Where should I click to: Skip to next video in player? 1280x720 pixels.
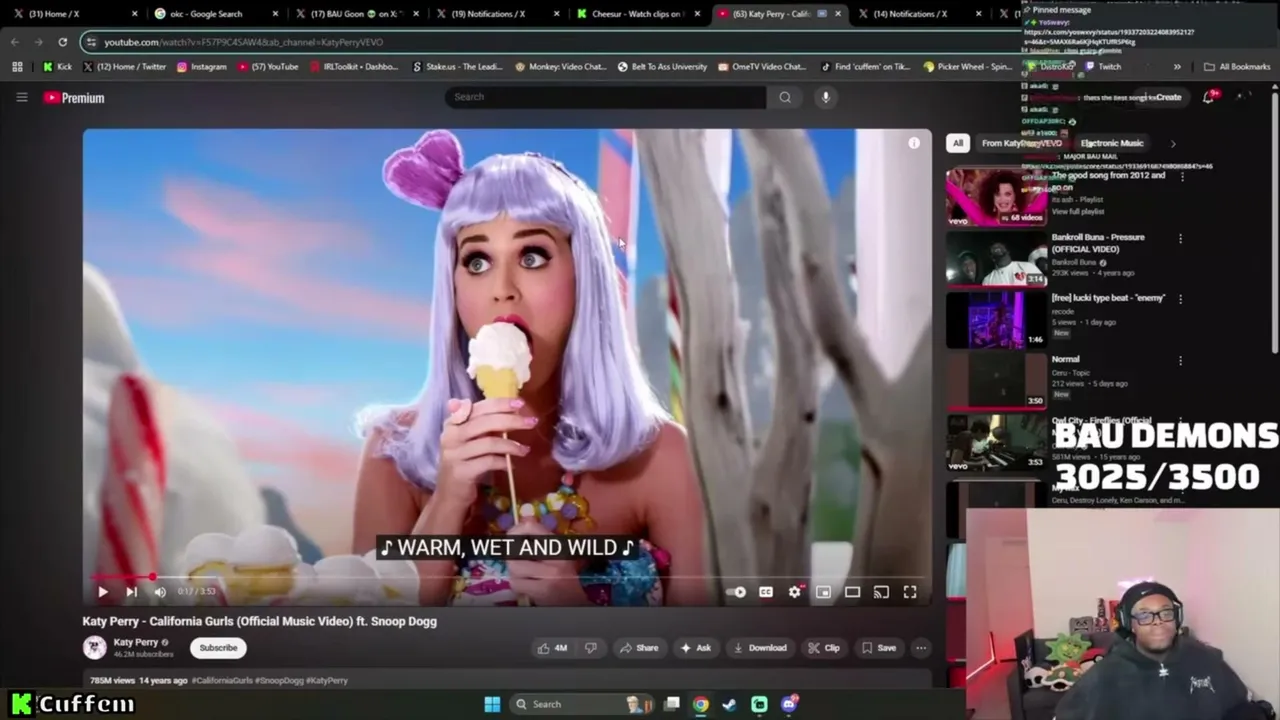(x=131, y=592)
